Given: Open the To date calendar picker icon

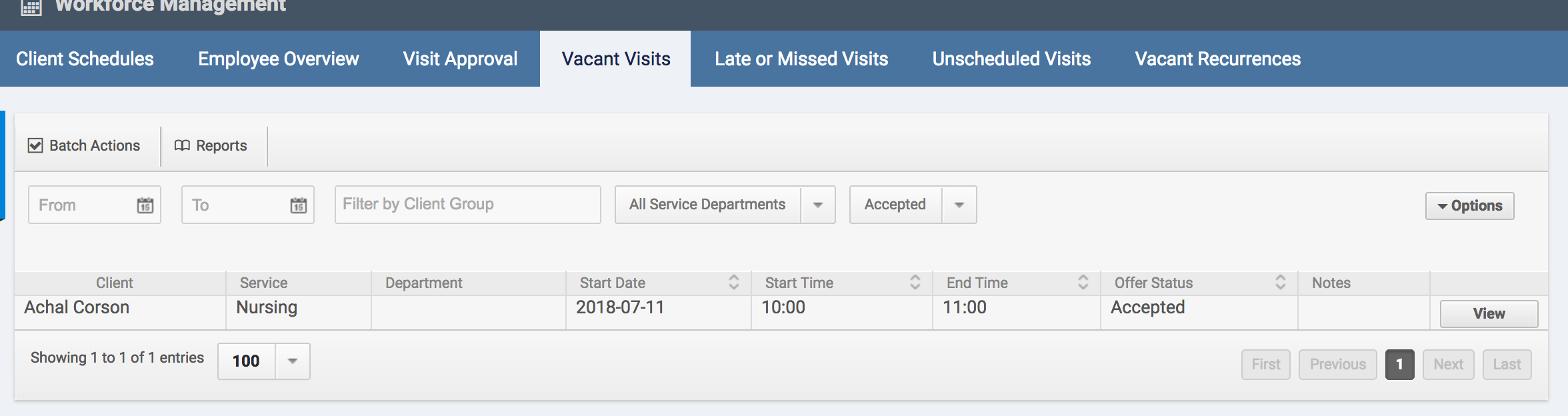Looking at the screenshot, I should coord(299,205).
